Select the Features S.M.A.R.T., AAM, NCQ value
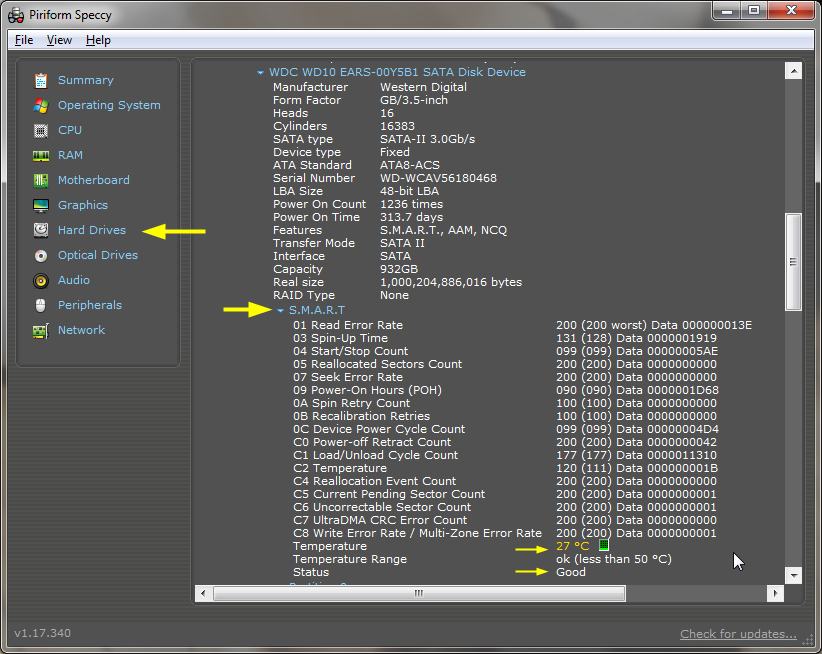The width and height of the screenshot is (822, 654). click(444, 230)
